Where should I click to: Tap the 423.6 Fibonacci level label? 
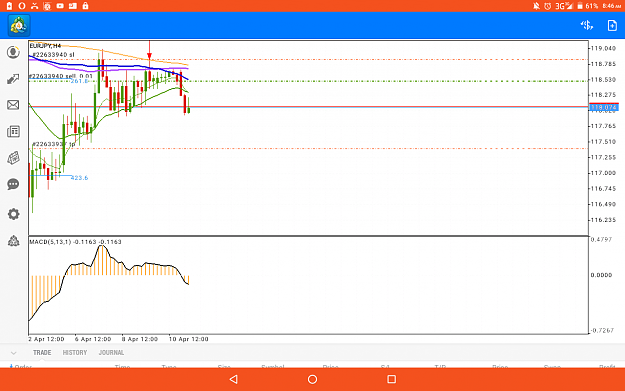79,178
